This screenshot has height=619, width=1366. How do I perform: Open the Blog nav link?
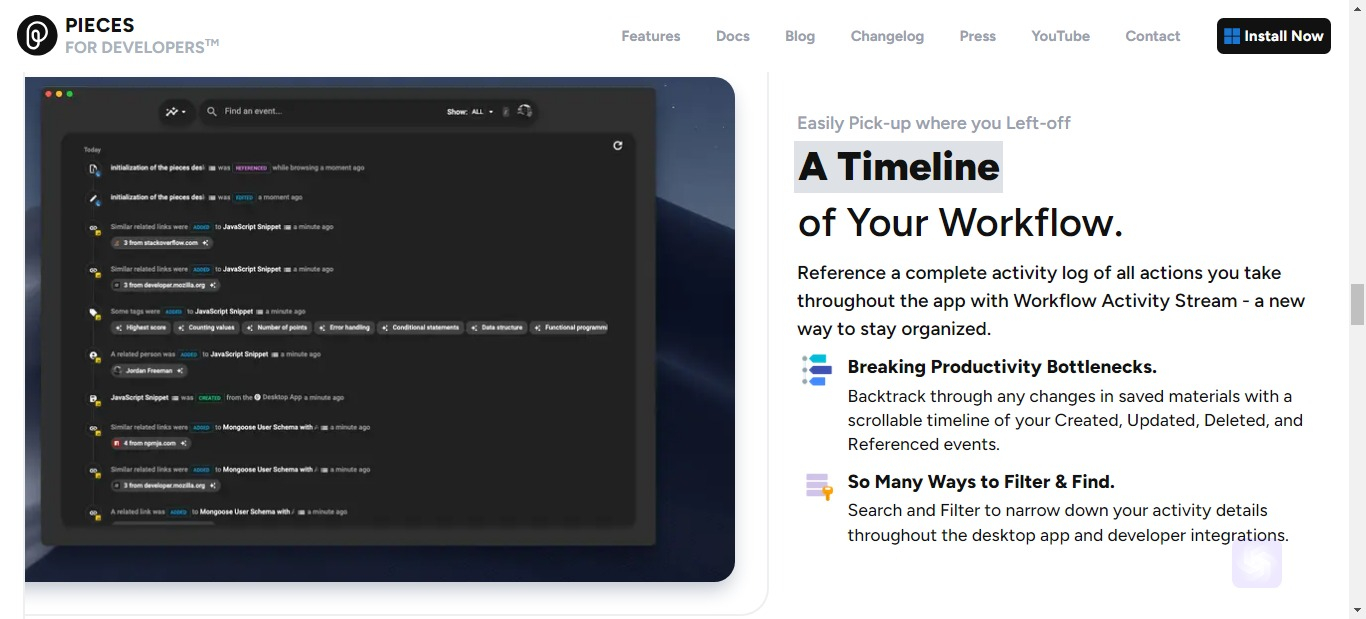(x=800, y=36)
